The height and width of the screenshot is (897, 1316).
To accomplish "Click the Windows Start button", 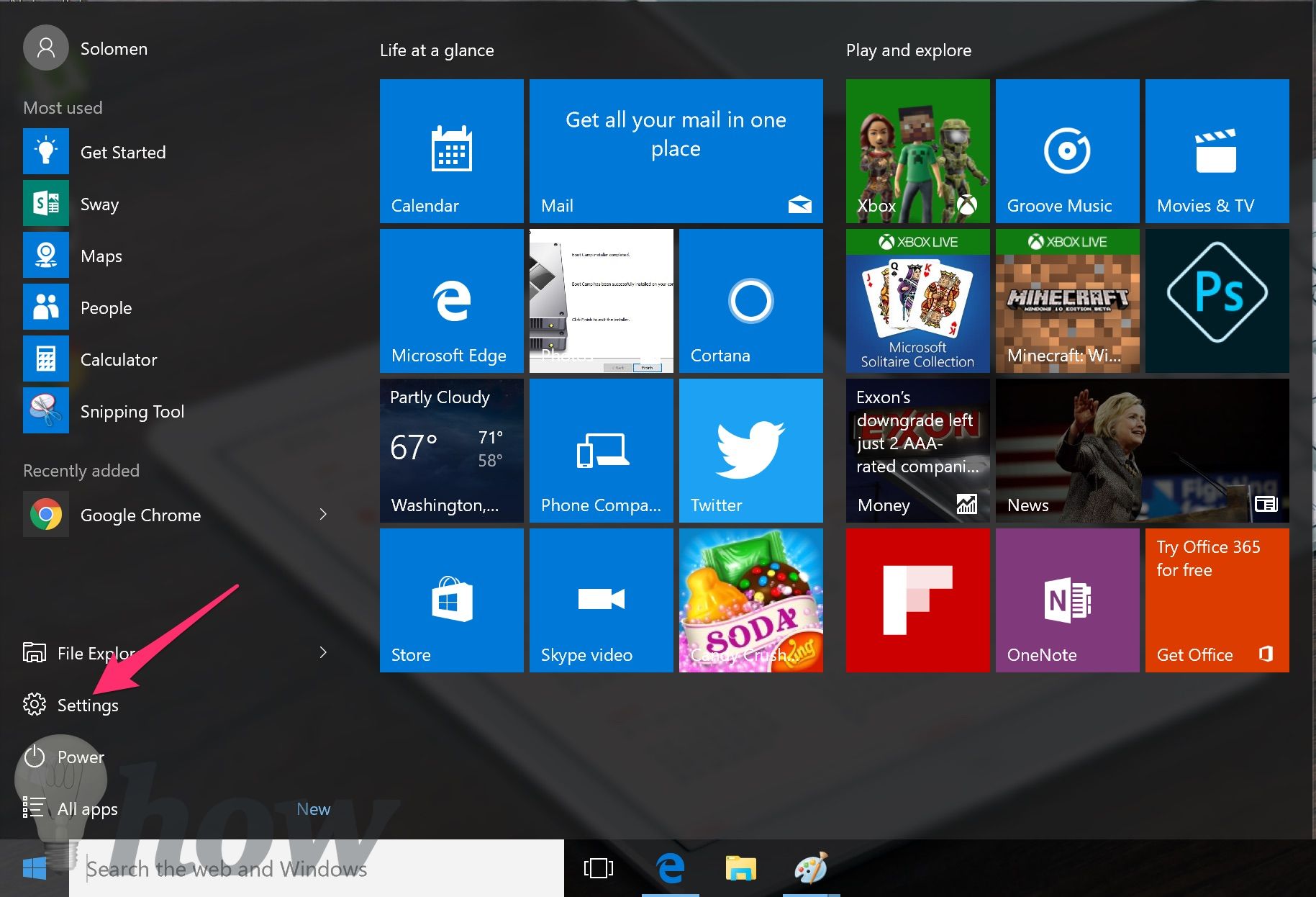I will [x=35, y=868].
